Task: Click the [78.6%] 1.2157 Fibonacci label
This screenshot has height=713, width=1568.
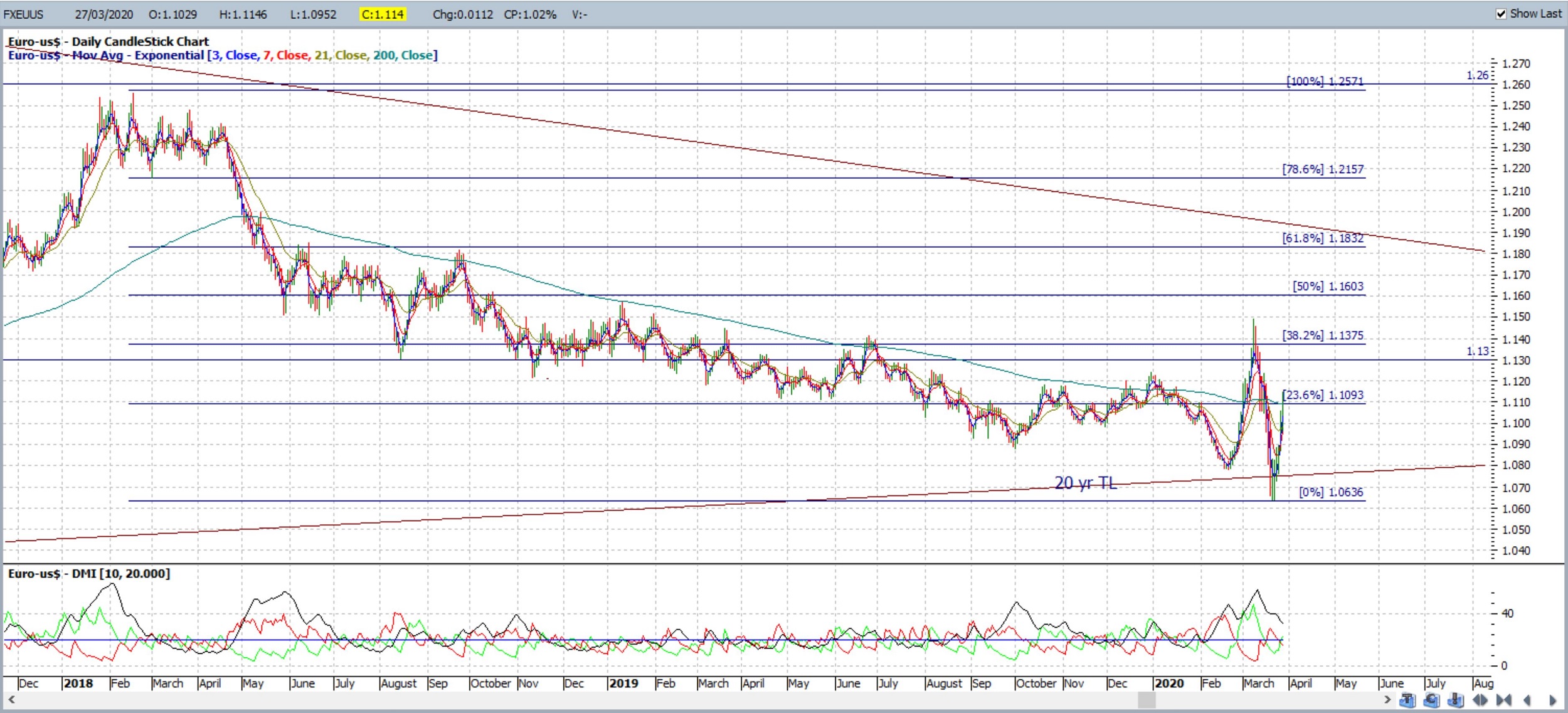Action: click(1323, 169)
